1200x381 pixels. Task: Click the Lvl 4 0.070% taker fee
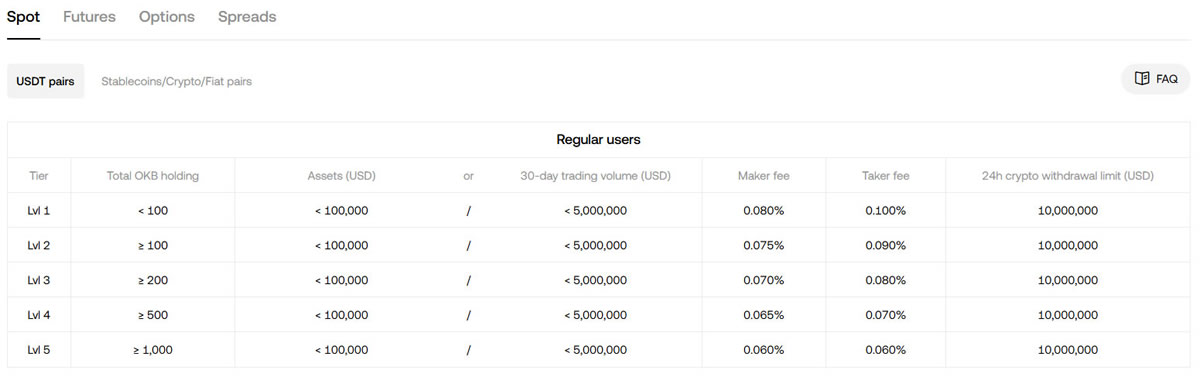pos(885,315)
